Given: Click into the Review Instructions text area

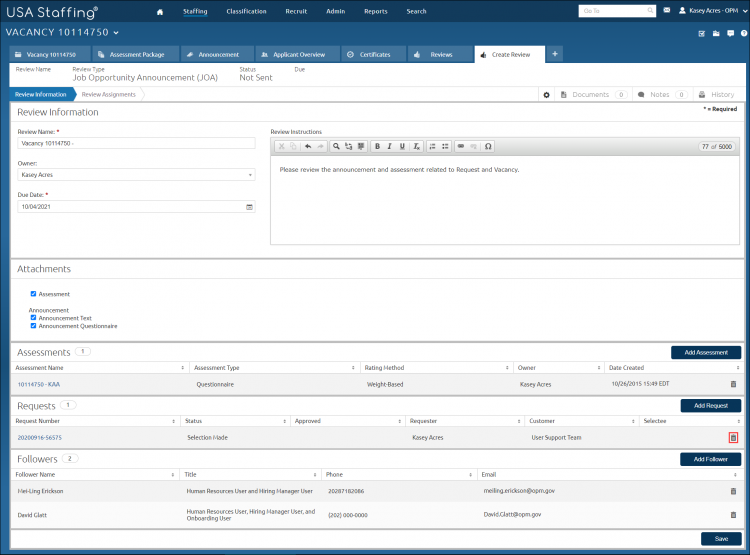Looking at the screenshot, I should click(505, 200).
